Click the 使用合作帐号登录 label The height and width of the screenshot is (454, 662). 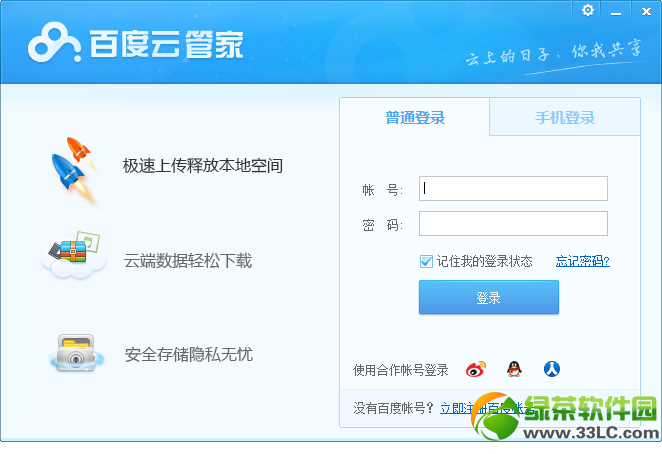point(400,370)
